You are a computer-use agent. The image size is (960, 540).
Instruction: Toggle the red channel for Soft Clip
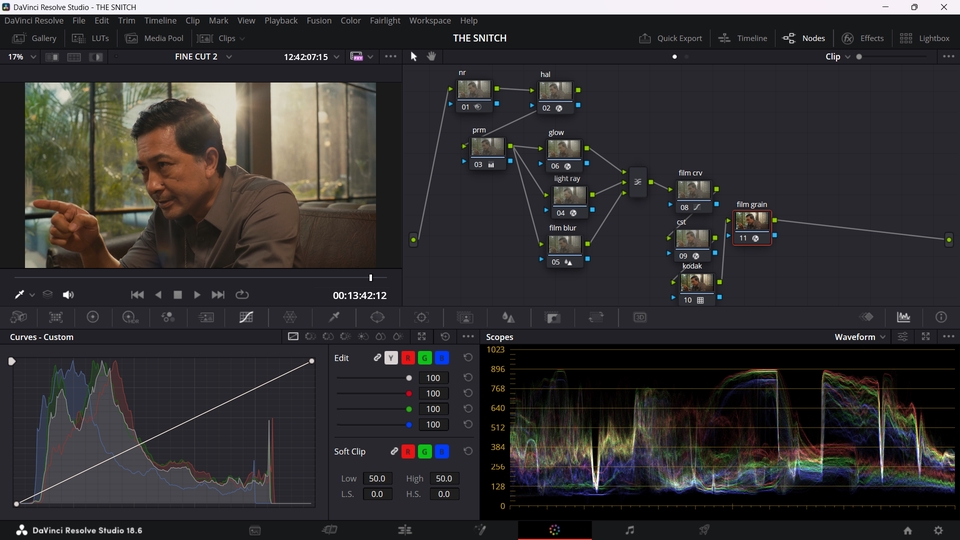click(408, 452)
